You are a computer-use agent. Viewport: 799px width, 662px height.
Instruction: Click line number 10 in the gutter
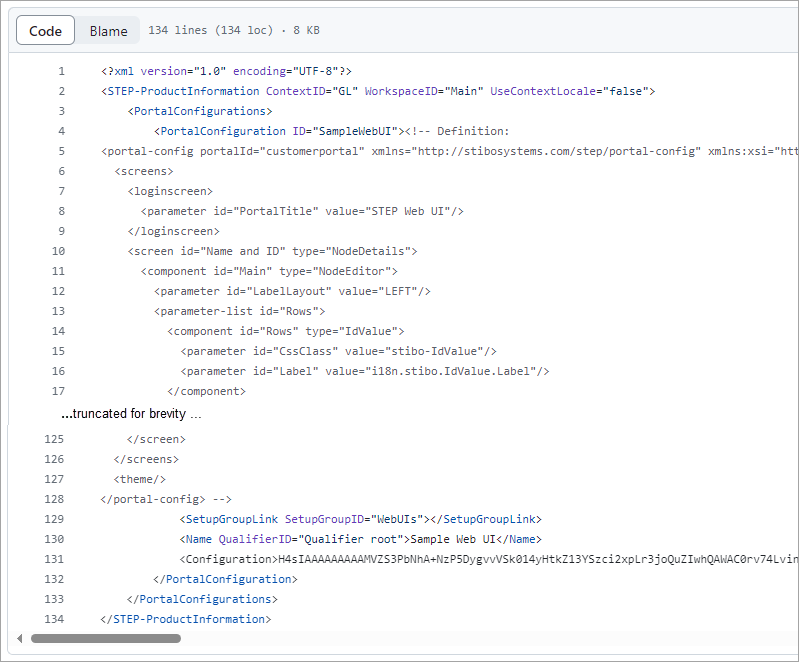coord(58,251)
